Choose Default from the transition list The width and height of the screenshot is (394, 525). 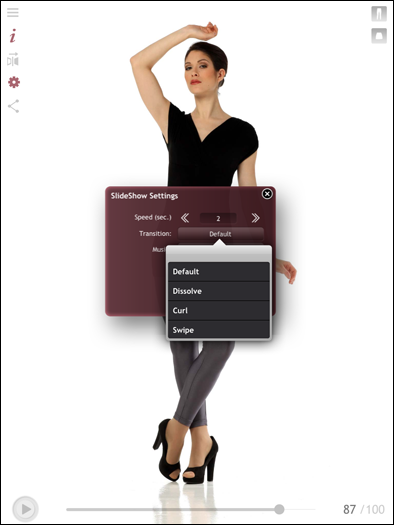point(219,272)
